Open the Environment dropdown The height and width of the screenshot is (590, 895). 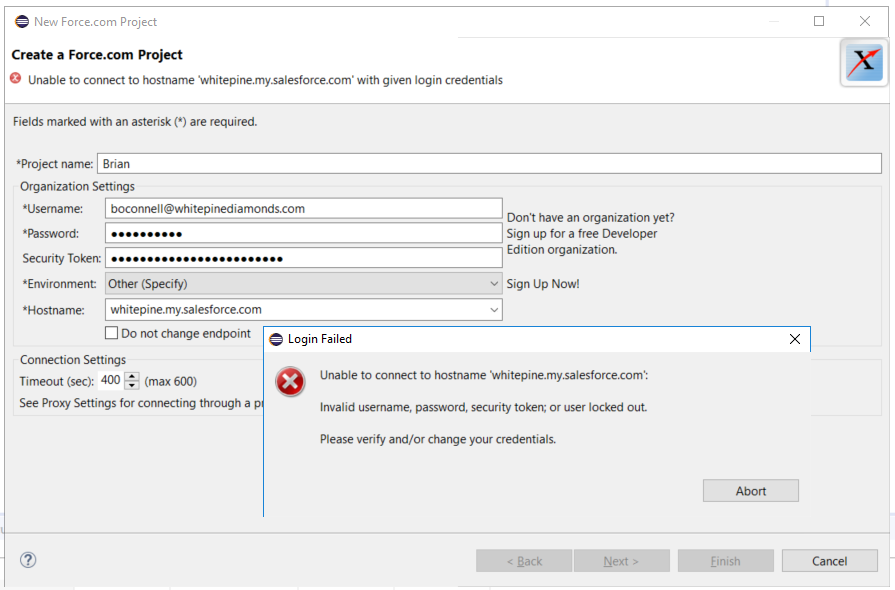coord(494,284)
